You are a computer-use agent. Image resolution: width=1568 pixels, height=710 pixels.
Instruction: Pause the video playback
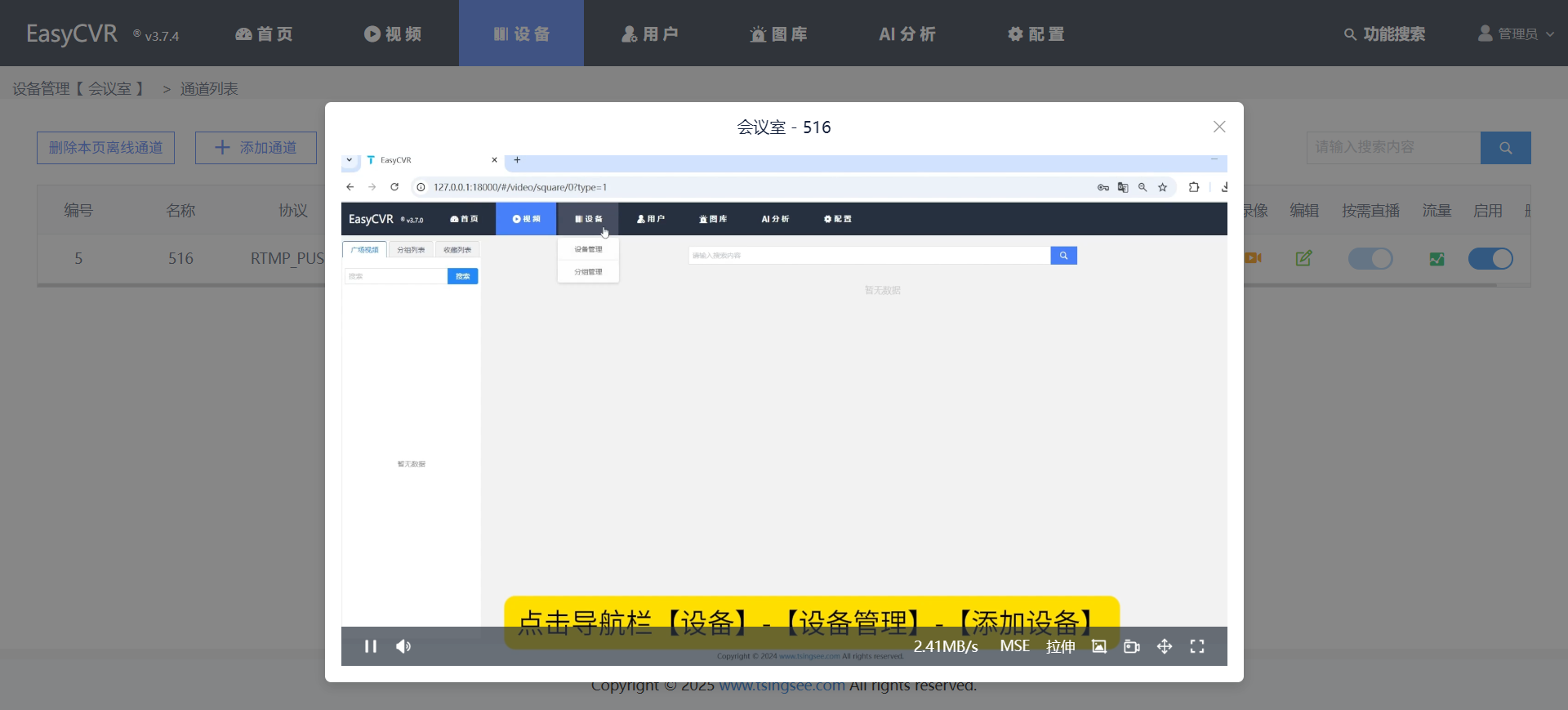[370, 646]
